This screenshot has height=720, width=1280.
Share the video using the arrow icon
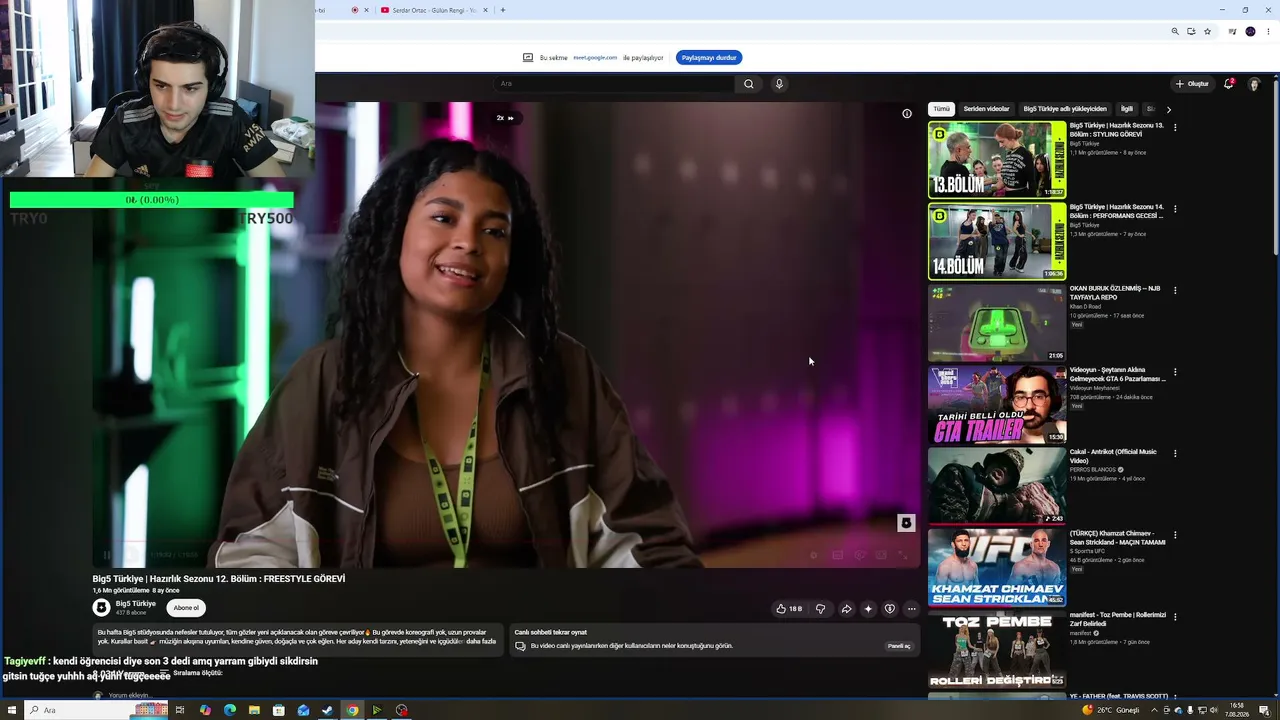846,608
